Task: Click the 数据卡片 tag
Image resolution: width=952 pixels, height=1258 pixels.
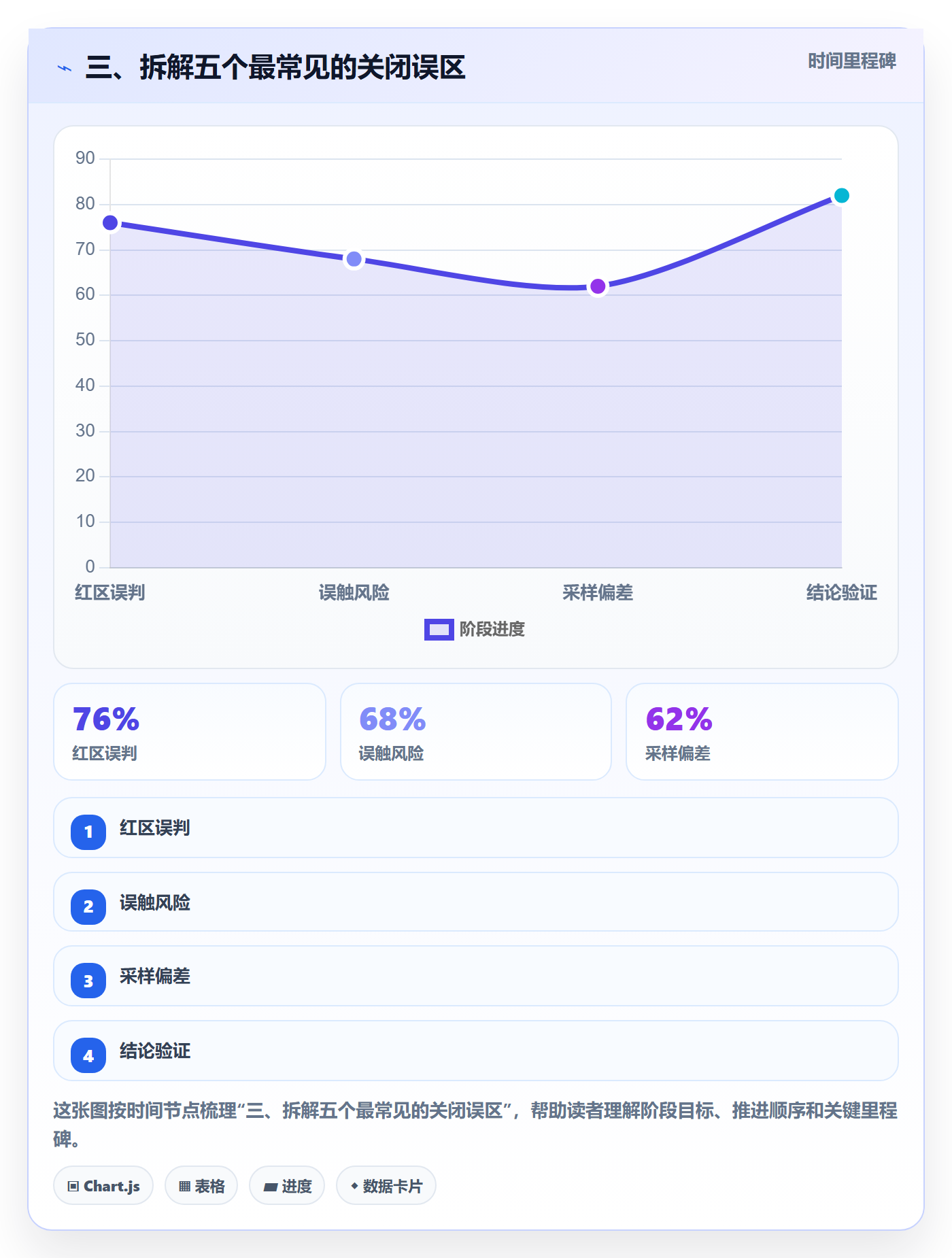Action: pyautogui.click(x=386, y=1186)
